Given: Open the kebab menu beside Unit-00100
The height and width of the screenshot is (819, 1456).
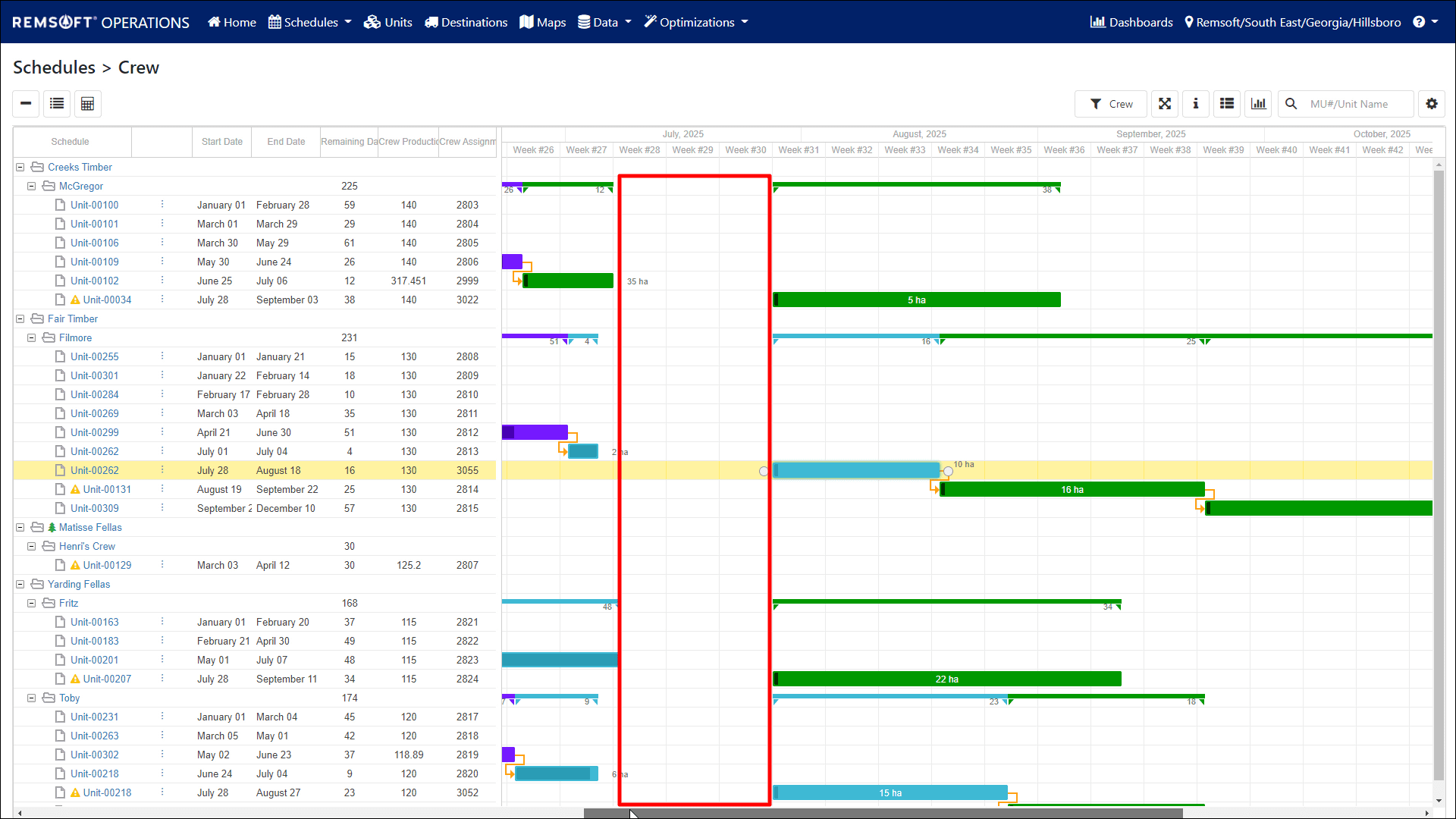Looking at the screenshot, I should tap(161, 204).
